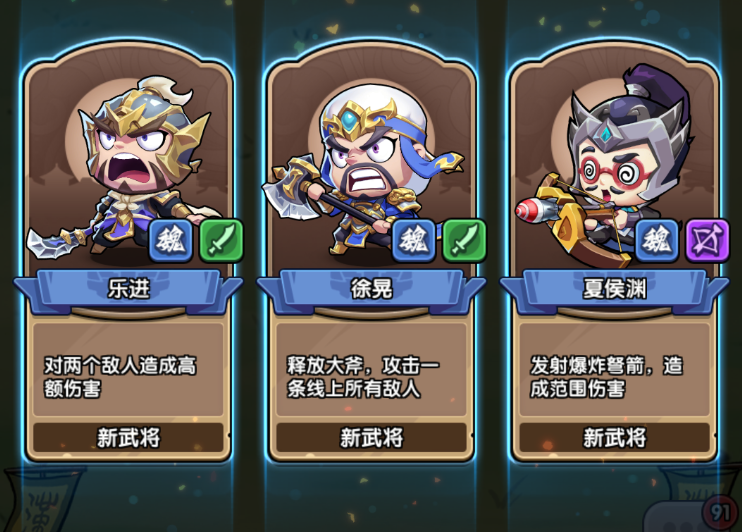Choose 新武将 under the 乐进 card
This screenshot has width=742, height=532.
point(128,437)
